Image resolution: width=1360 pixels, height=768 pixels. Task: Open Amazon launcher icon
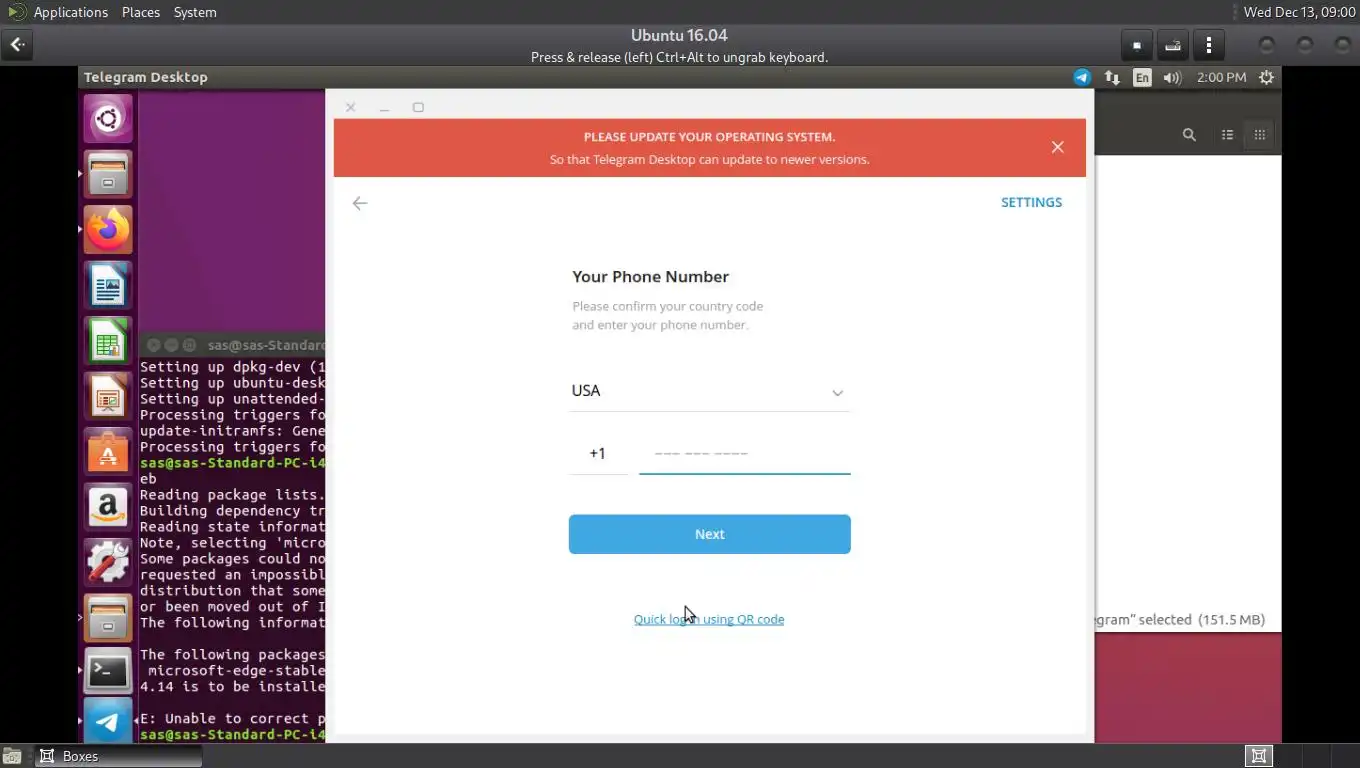[108, 508]
